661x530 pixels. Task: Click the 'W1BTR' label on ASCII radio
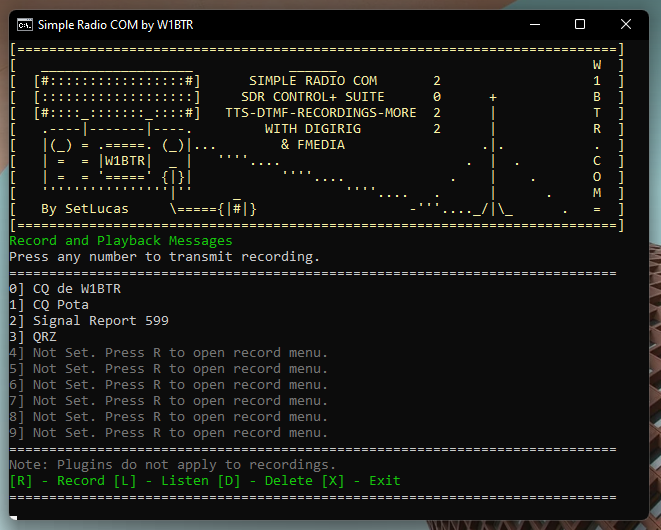pyautogui.click(x=125, y=161)
